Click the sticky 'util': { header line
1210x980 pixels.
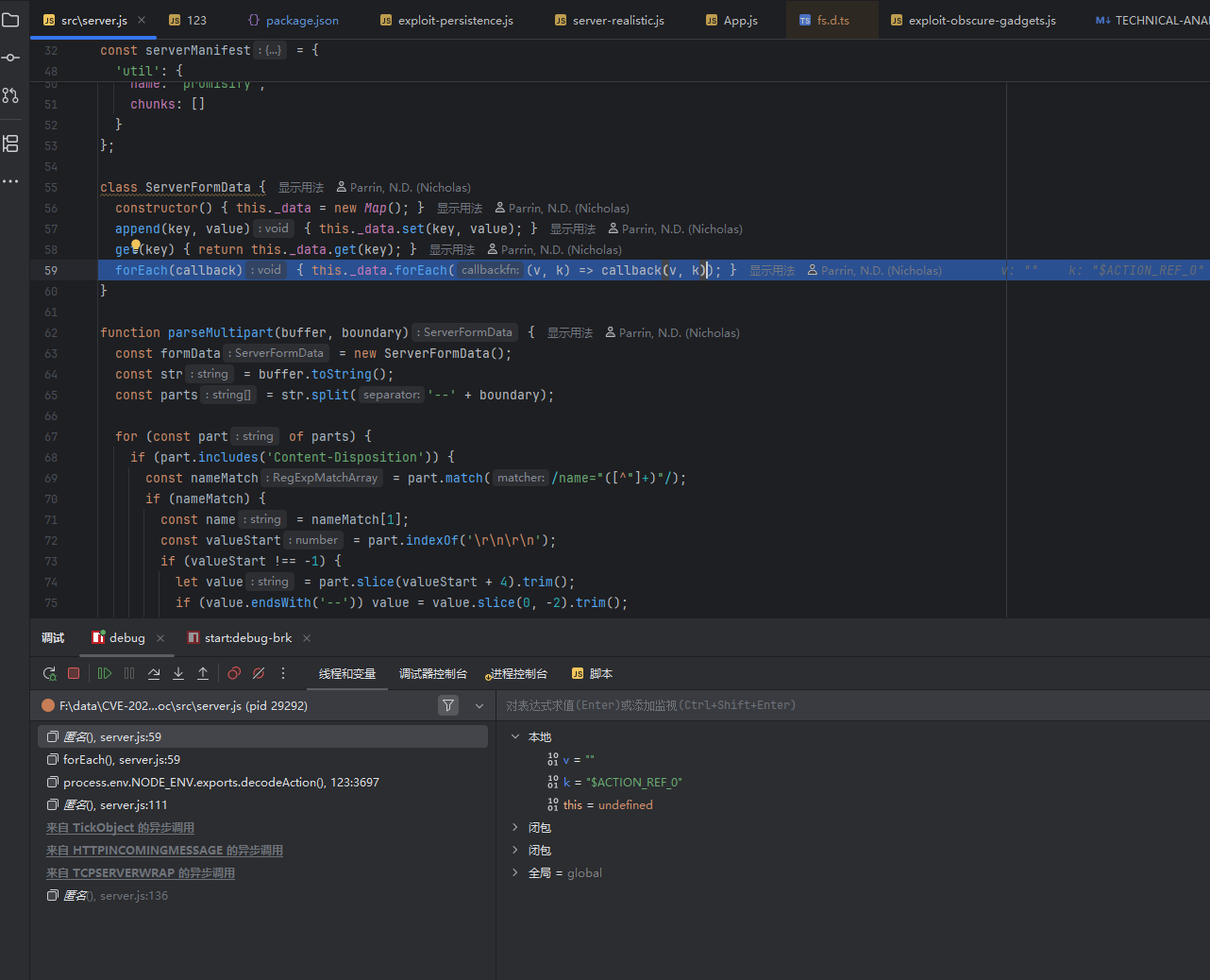[149, 71]
